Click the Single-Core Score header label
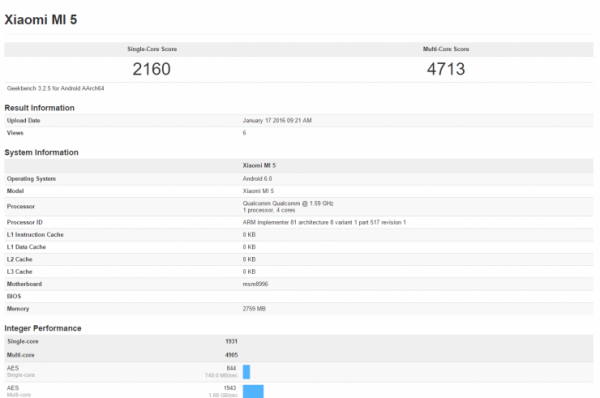 tap(152, 49)
